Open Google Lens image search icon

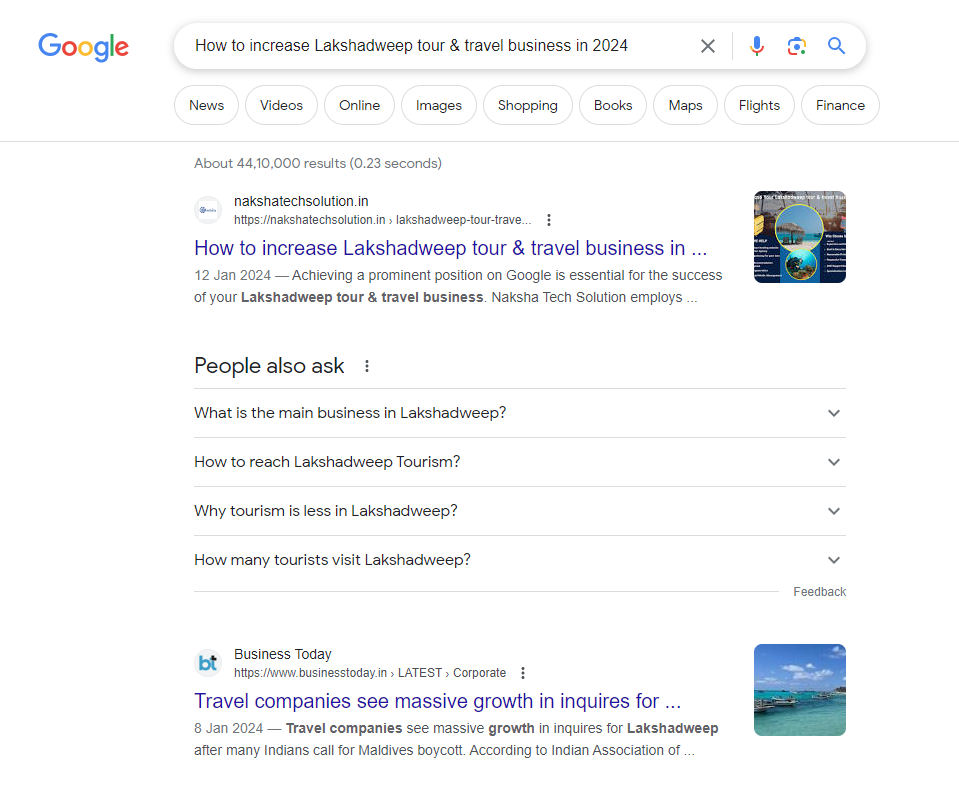point(796,46)
